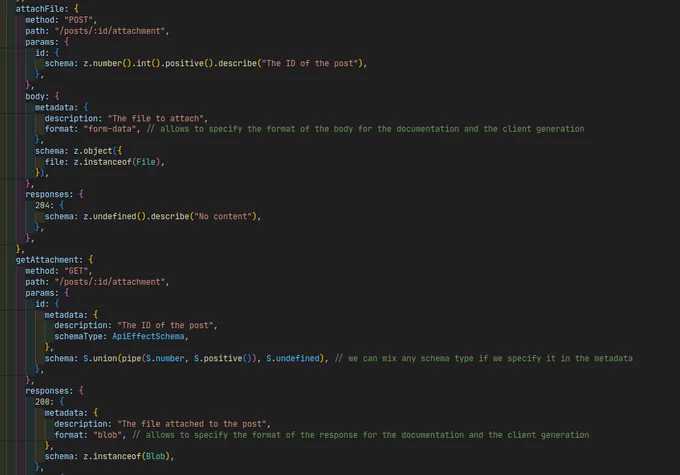Image resolution: width=680 pixels, height=475 pixels.
Task: Select the "POST" method string
Action: pos(78,20)
